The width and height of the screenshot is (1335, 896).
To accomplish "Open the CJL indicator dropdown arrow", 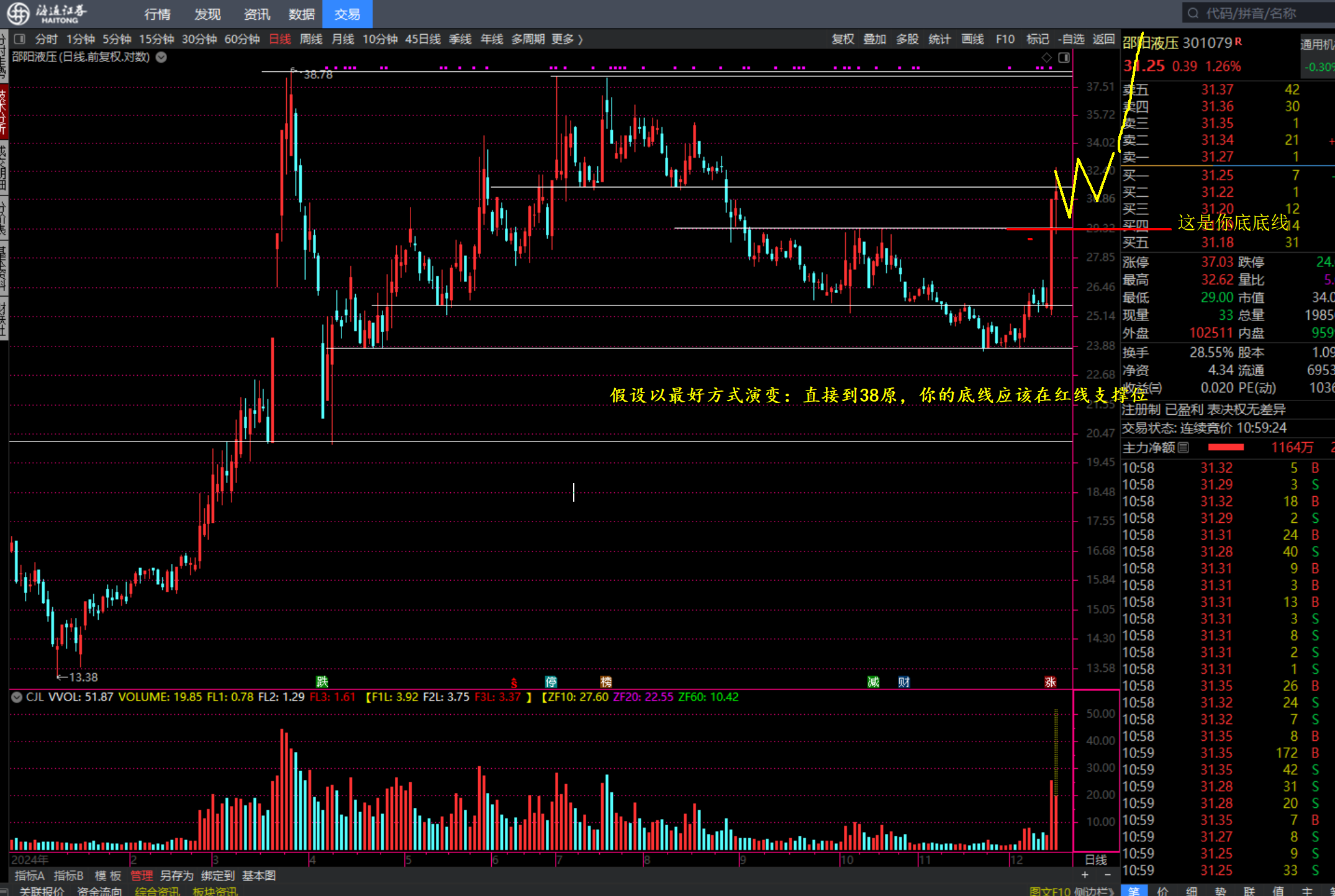I will point(17,697).
